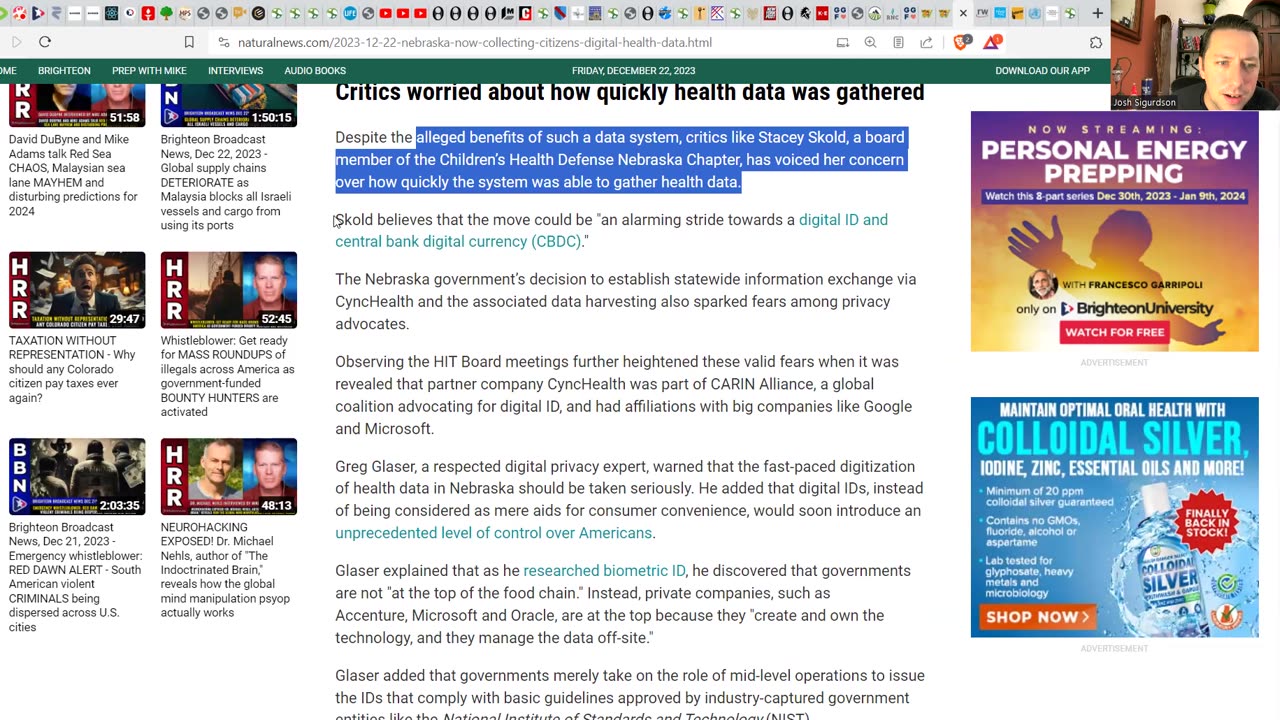The image size is (1280, 720).
Task: Click the cast/picture-in-picture icon in the address bar
Action: (843, 43)
